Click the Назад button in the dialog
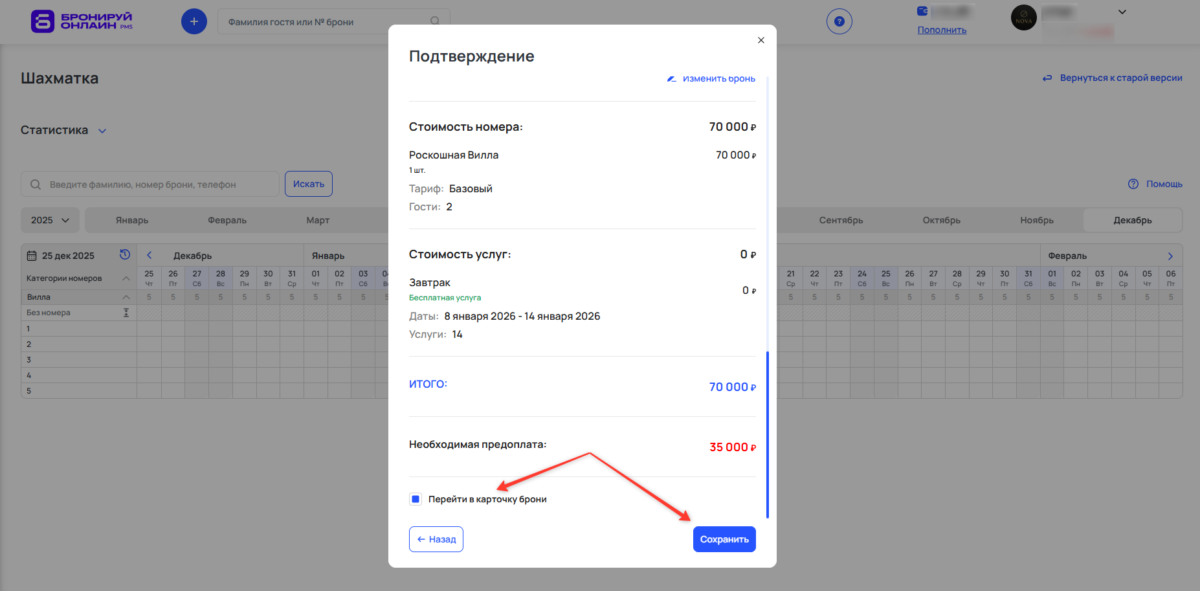The height and width of the screenshot is (591, 1200). [x=436, y=538]
